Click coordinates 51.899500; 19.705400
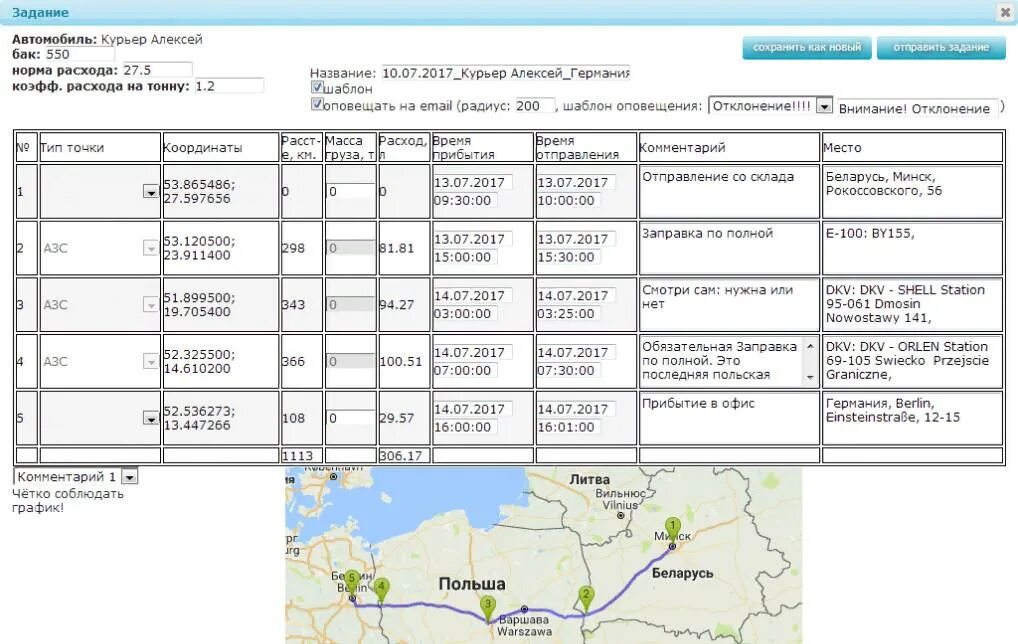Screen dimensions: 1018x644 click(199, 304)
